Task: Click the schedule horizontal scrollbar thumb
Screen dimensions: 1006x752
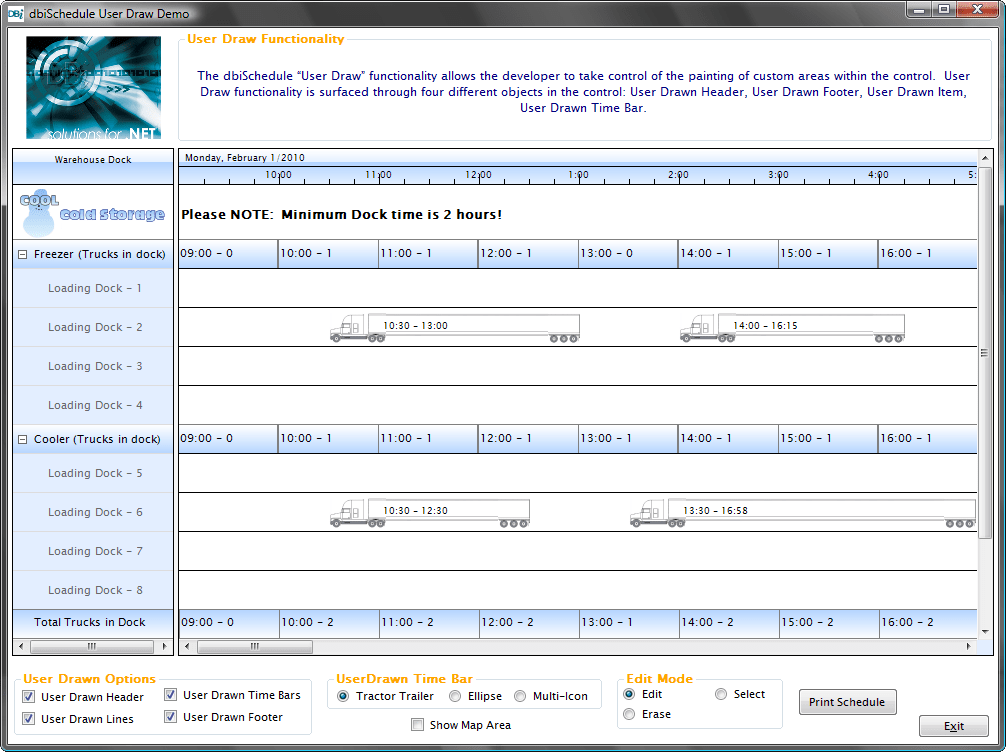Action: tap(255, 646)
